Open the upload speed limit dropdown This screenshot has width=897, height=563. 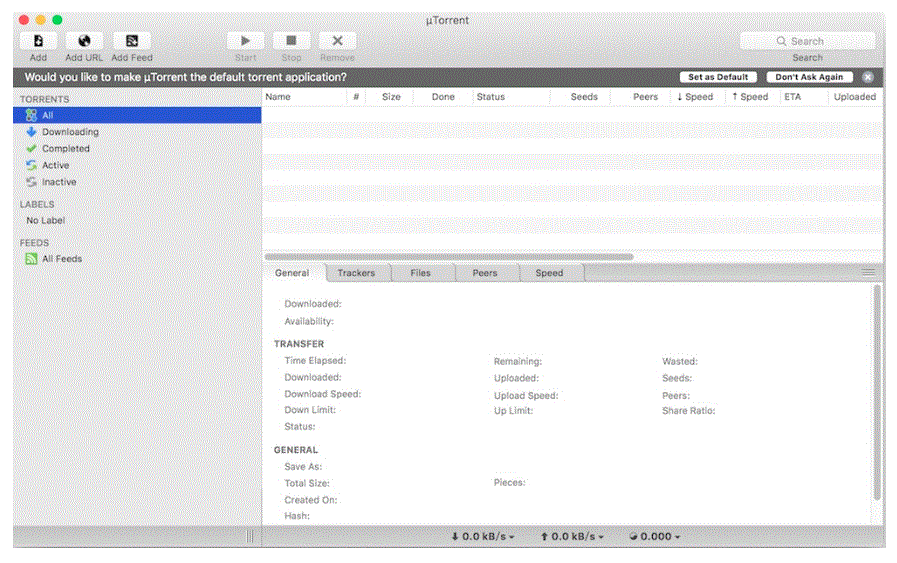click(572, 536)
